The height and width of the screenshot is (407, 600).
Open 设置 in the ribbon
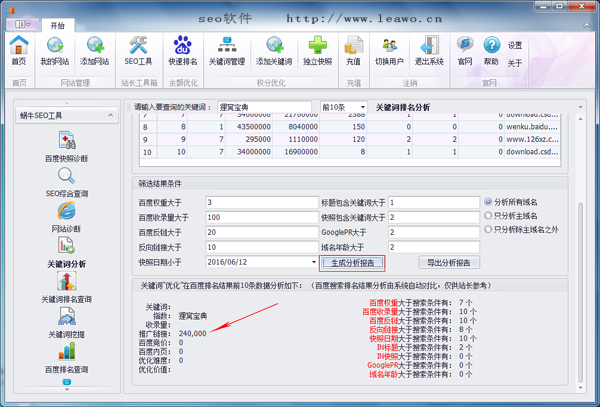[515, 46]
